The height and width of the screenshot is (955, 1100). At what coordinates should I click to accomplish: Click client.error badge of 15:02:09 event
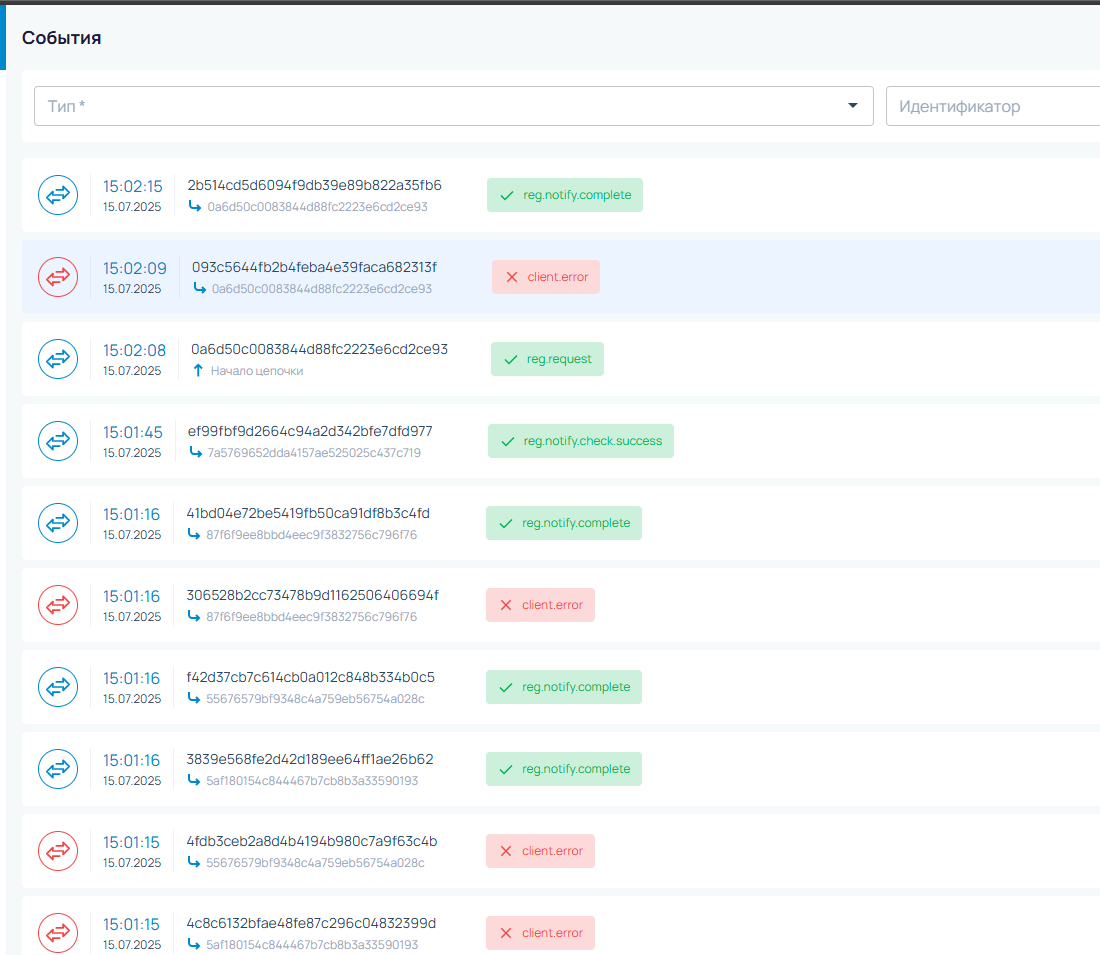tap(546, 277)
